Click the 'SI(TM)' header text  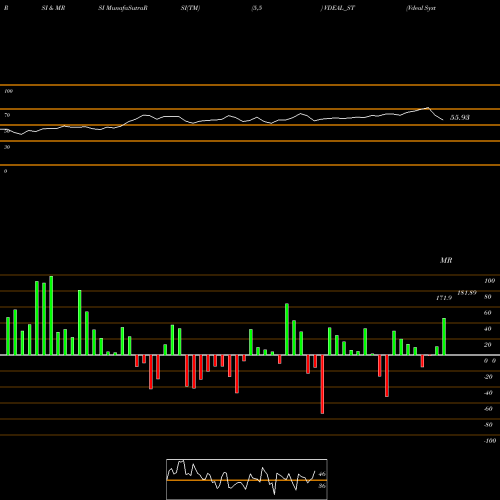pos(190,8)
